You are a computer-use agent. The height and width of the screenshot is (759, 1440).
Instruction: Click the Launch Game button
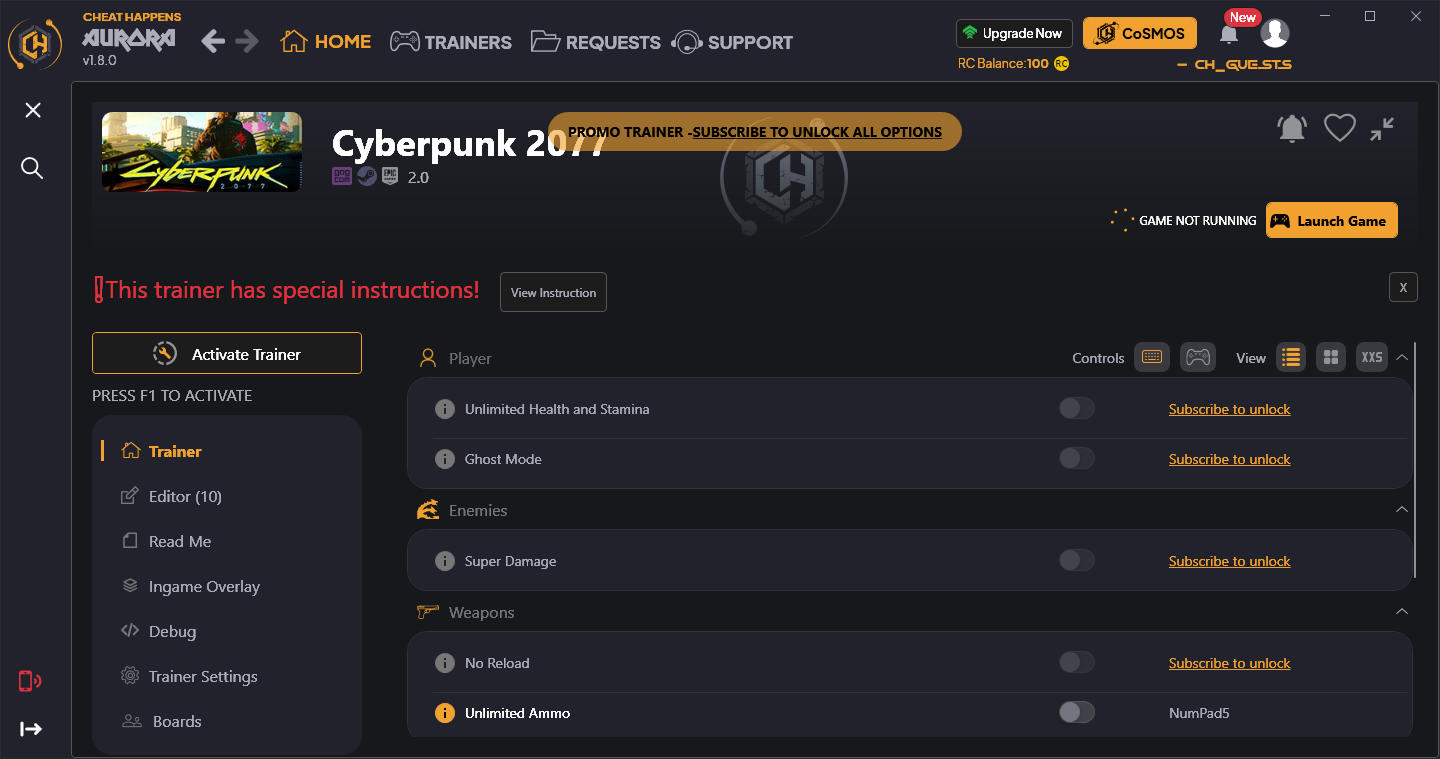pyautogui.click(x=1331, y=221)
